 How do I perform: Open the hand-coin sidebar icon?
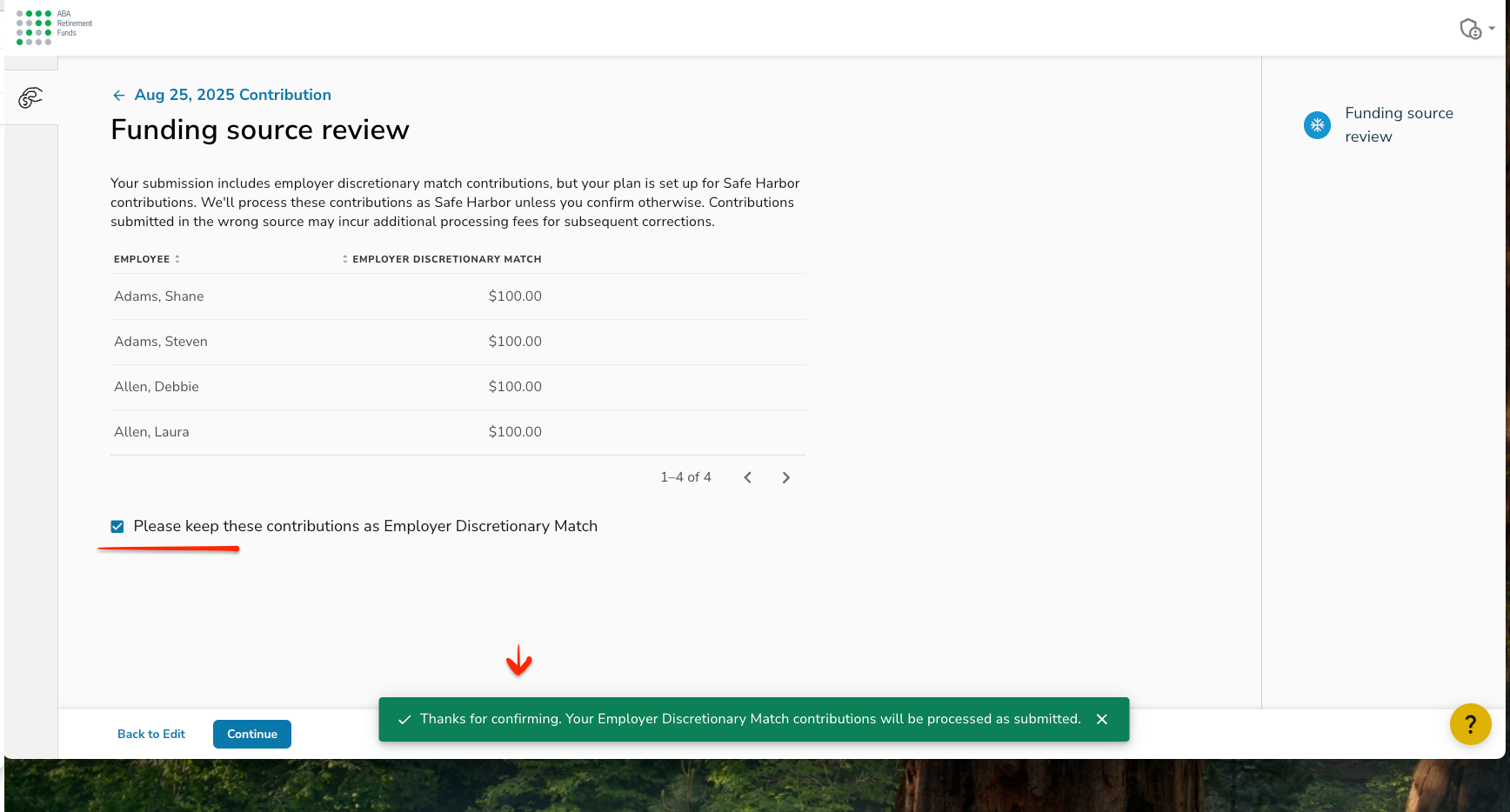point(30,97)
